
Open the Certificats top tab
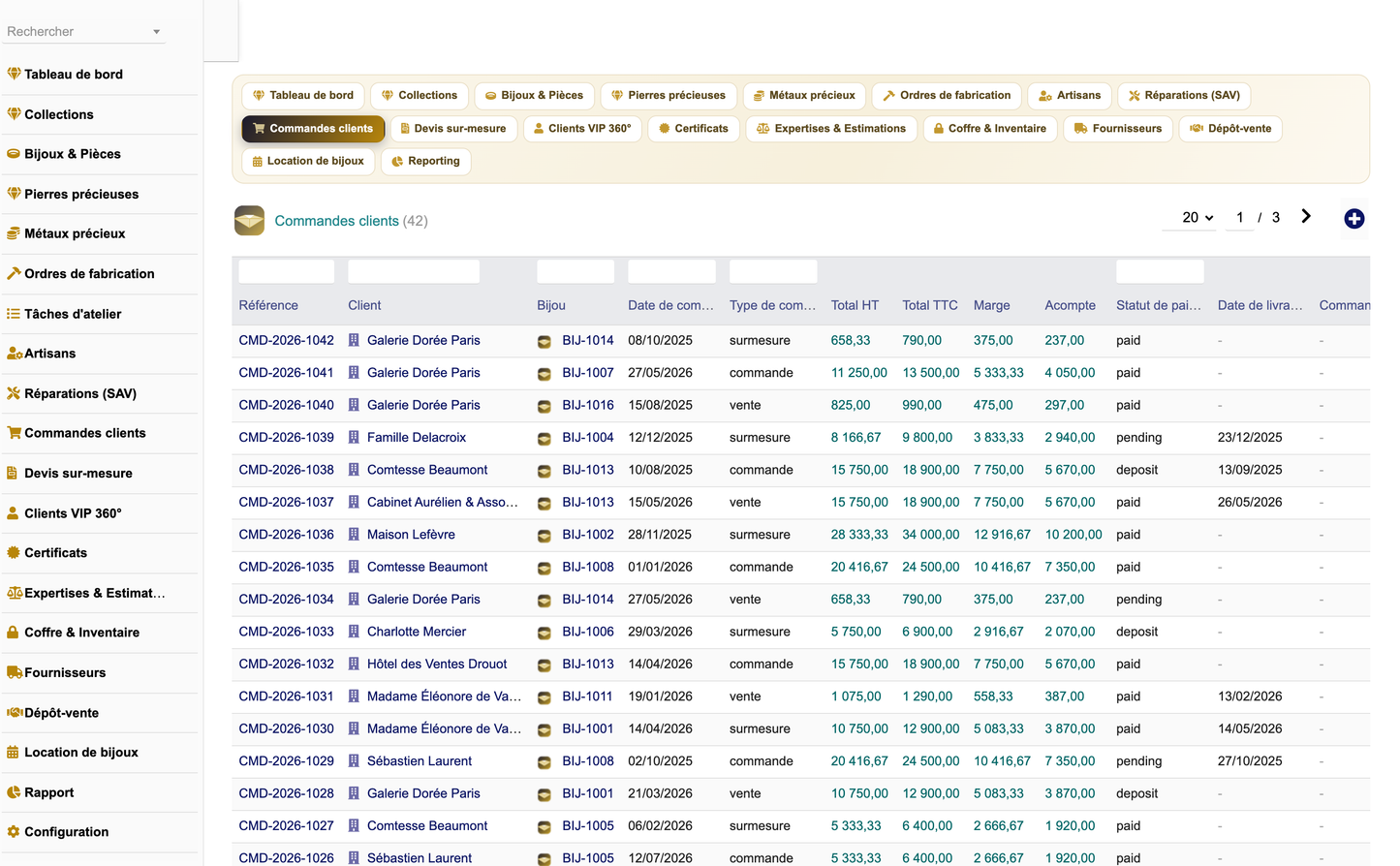click(x=694, y=128)
